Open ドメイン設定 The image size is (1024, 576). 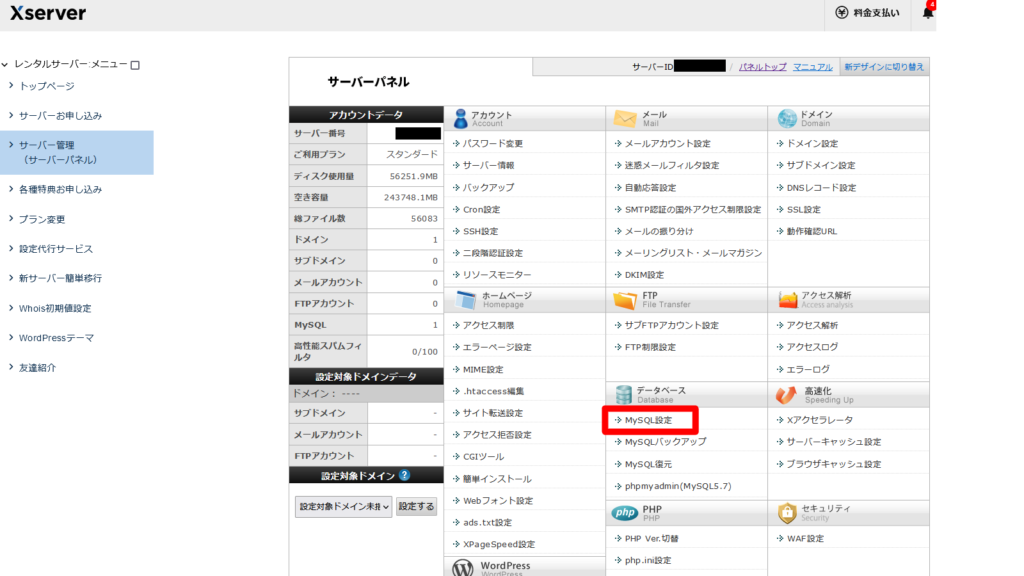812,144
